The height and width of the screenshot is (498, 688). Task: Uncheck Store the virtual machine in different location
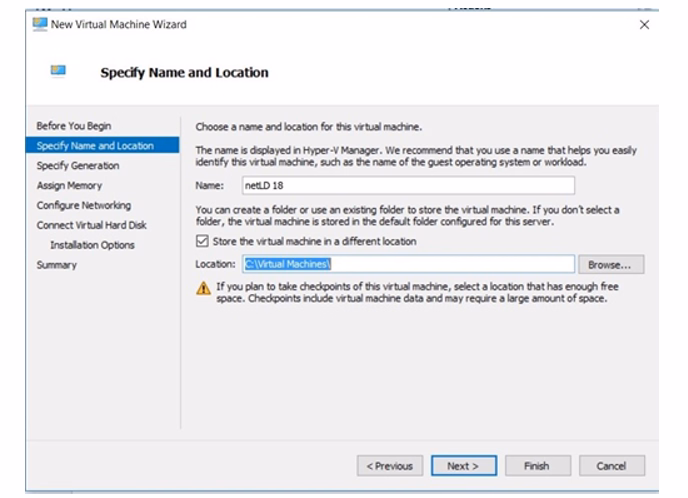pos(202,241)
